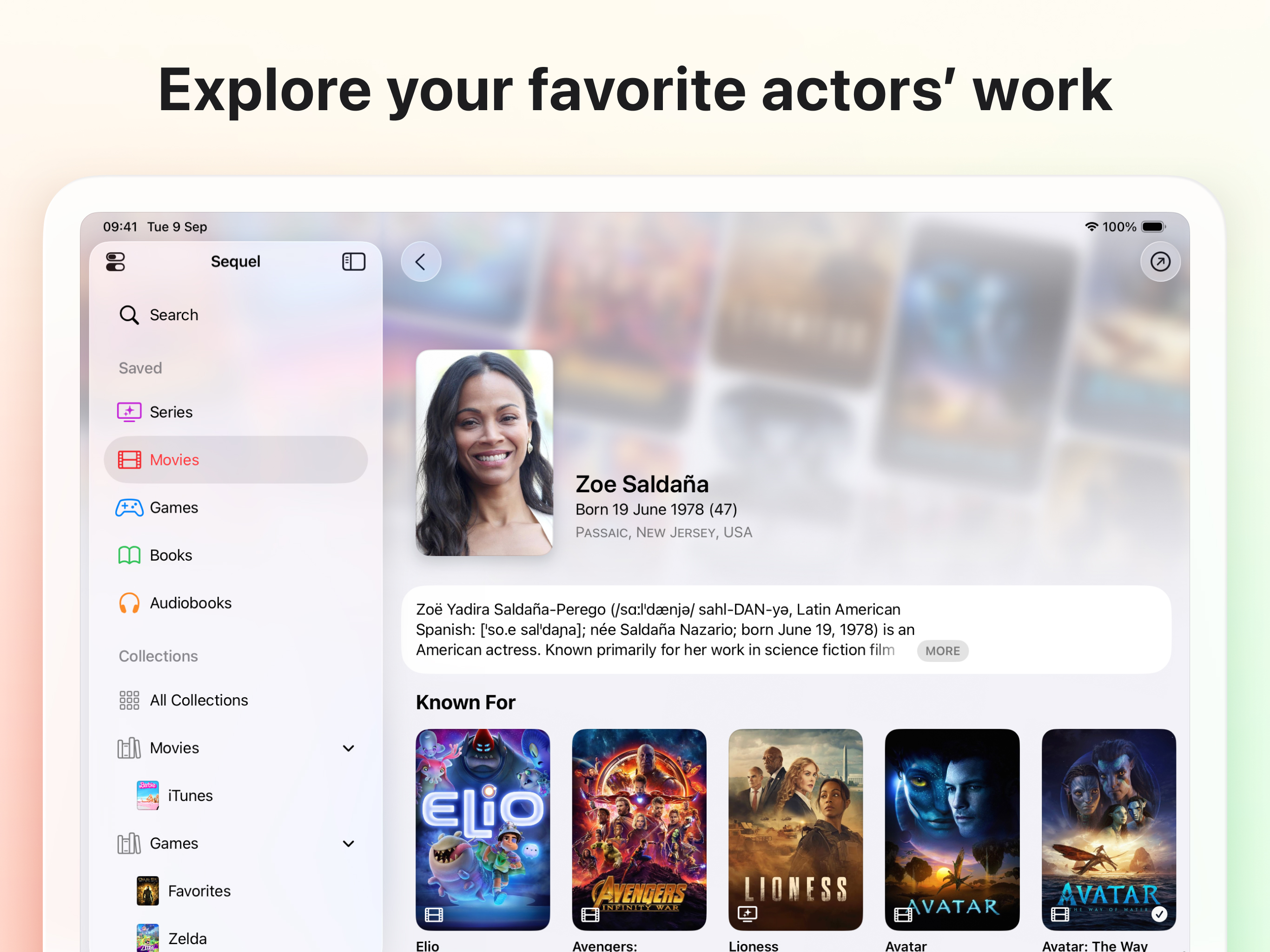The image size is (1270, 952).
Task: Open the Elio movie poster
Action: [483, 830]
